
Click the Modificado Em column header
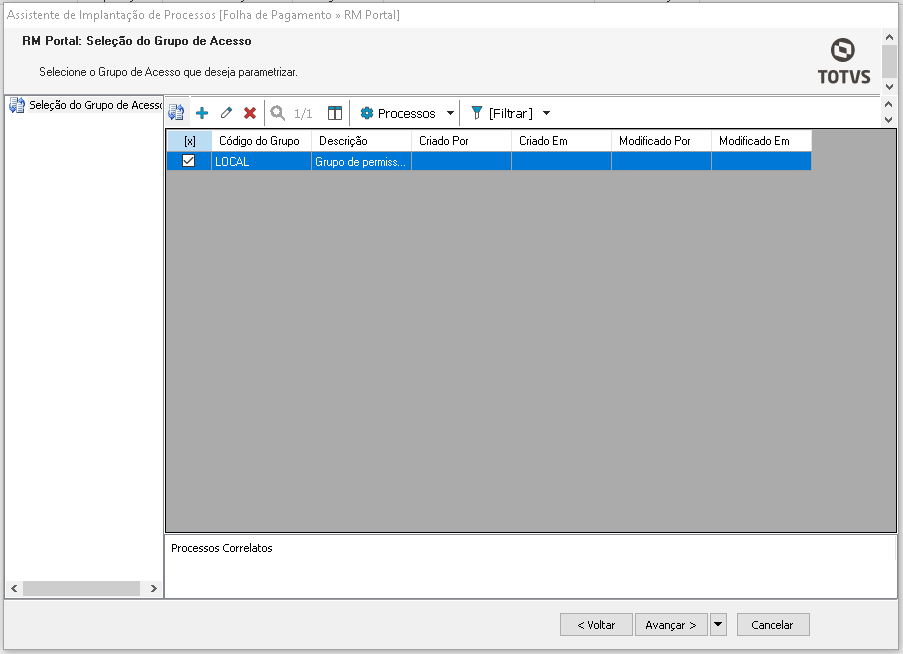(x=761, y=141)
